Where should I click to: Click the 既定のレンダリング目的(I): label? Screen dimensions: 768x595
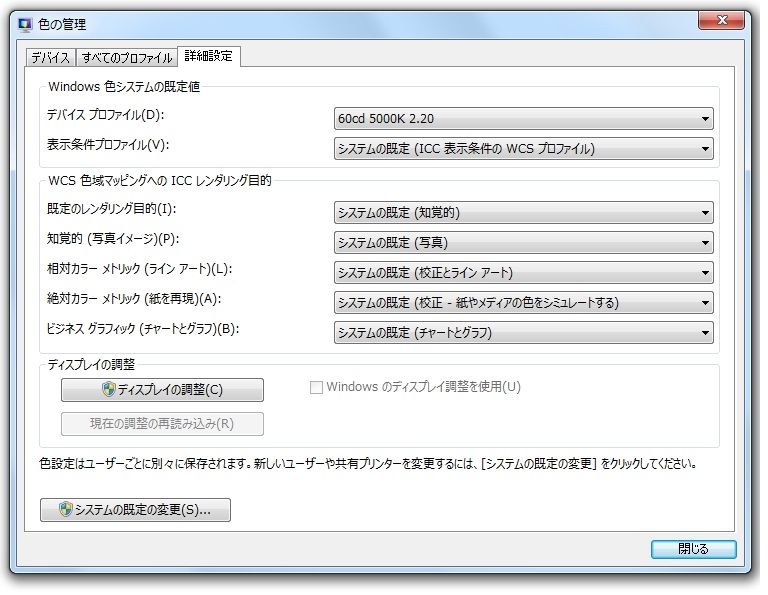point(111,209)
